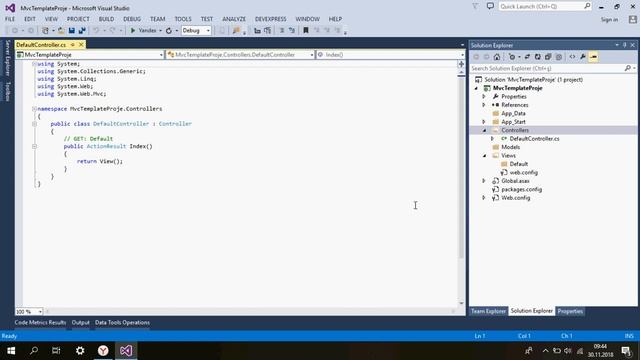640x360 pixels.
Task: Open the Output tab
Action: [x=80, y=322]
